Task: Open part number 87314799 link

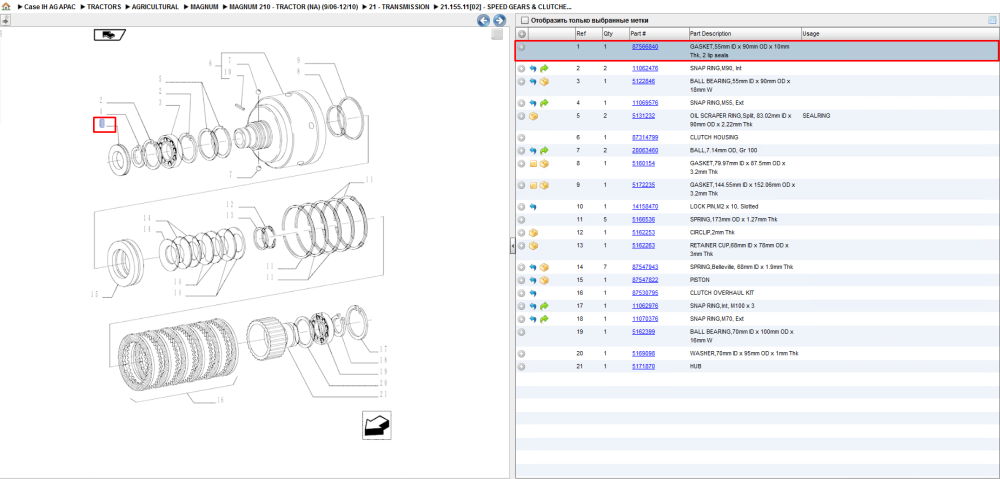Action: coord(645,137)
